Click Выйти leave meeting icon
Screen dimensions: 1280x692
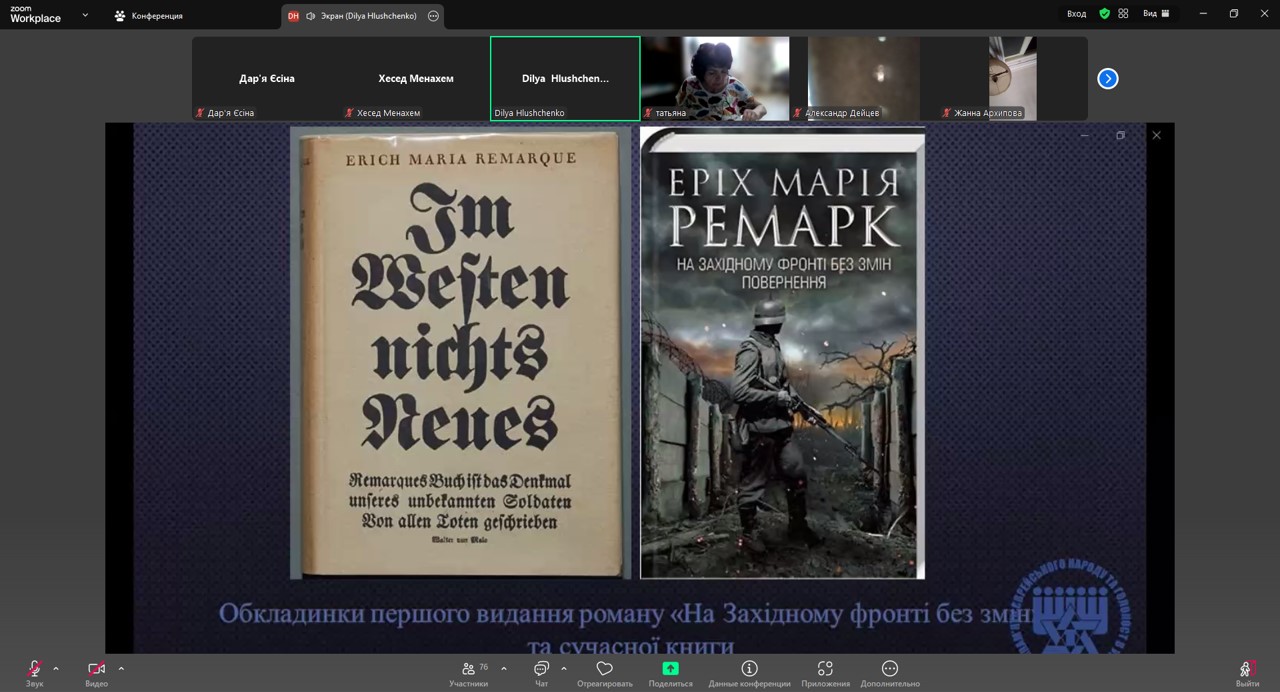tap(1247, 668)
